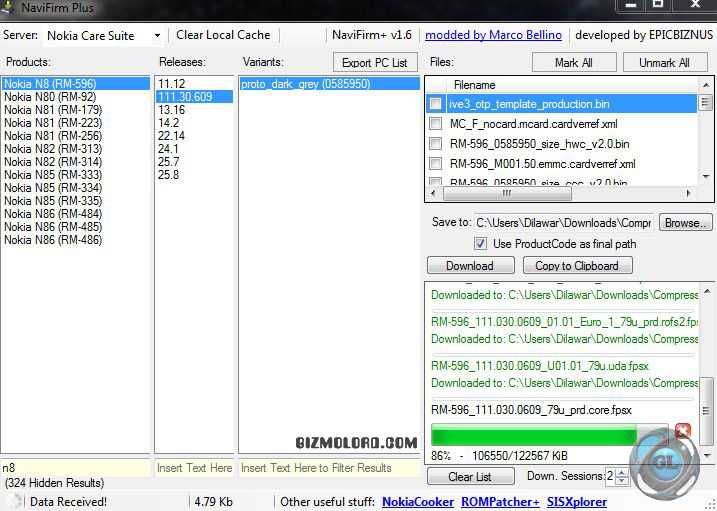Toggle Use ProductCode as final path
The image size is (717, 511).
click(x=480, y=243)
